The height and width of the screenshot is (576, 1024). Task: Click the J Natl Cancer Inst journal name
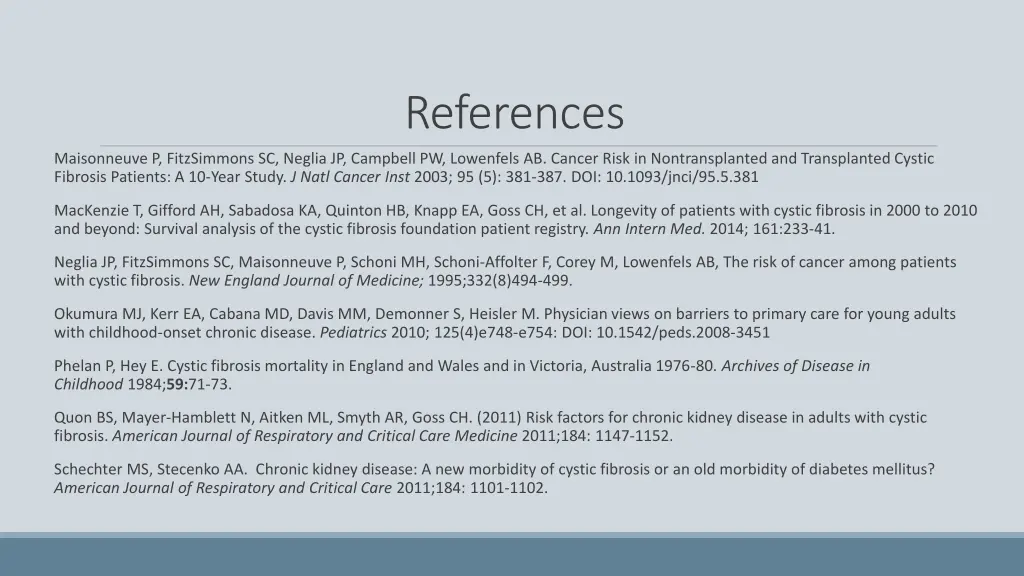[350, 177]
